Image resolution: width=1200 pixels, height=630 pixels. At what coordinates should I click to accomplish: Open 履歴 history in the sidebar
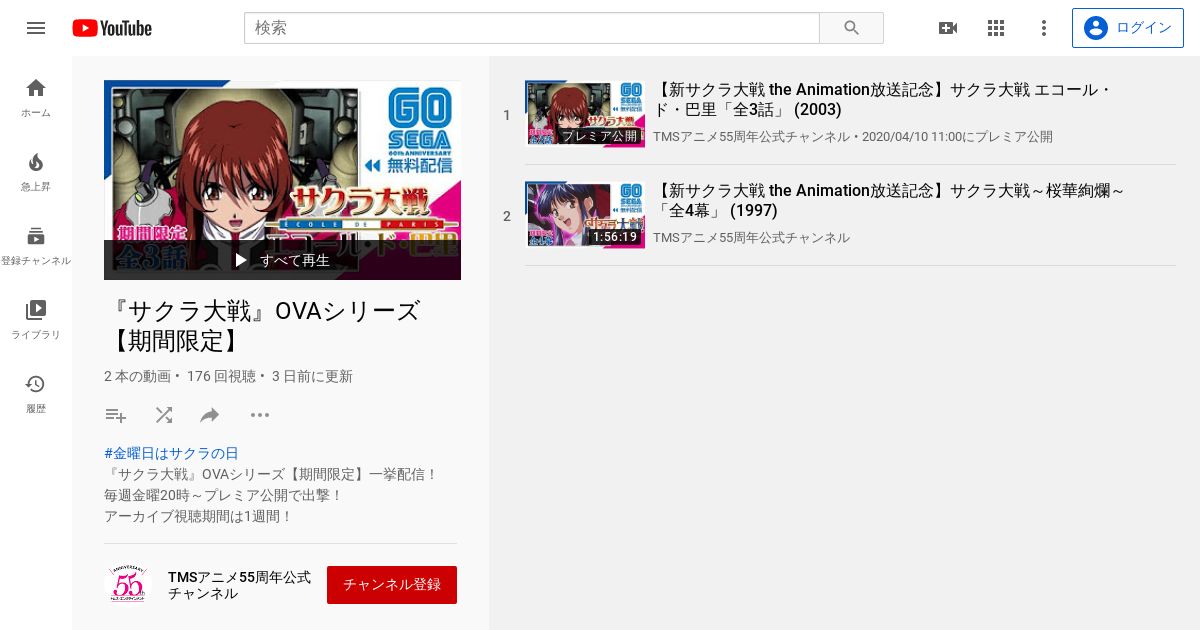(x=36, y=394)
